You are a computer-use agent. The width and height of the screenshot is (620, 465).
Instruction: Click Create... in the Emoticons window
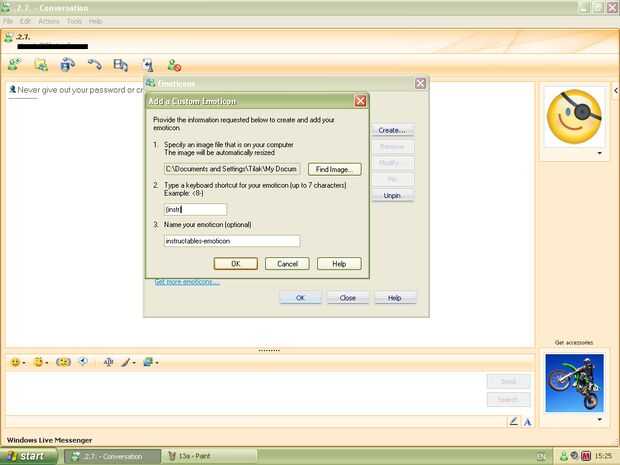coord(392,130)
